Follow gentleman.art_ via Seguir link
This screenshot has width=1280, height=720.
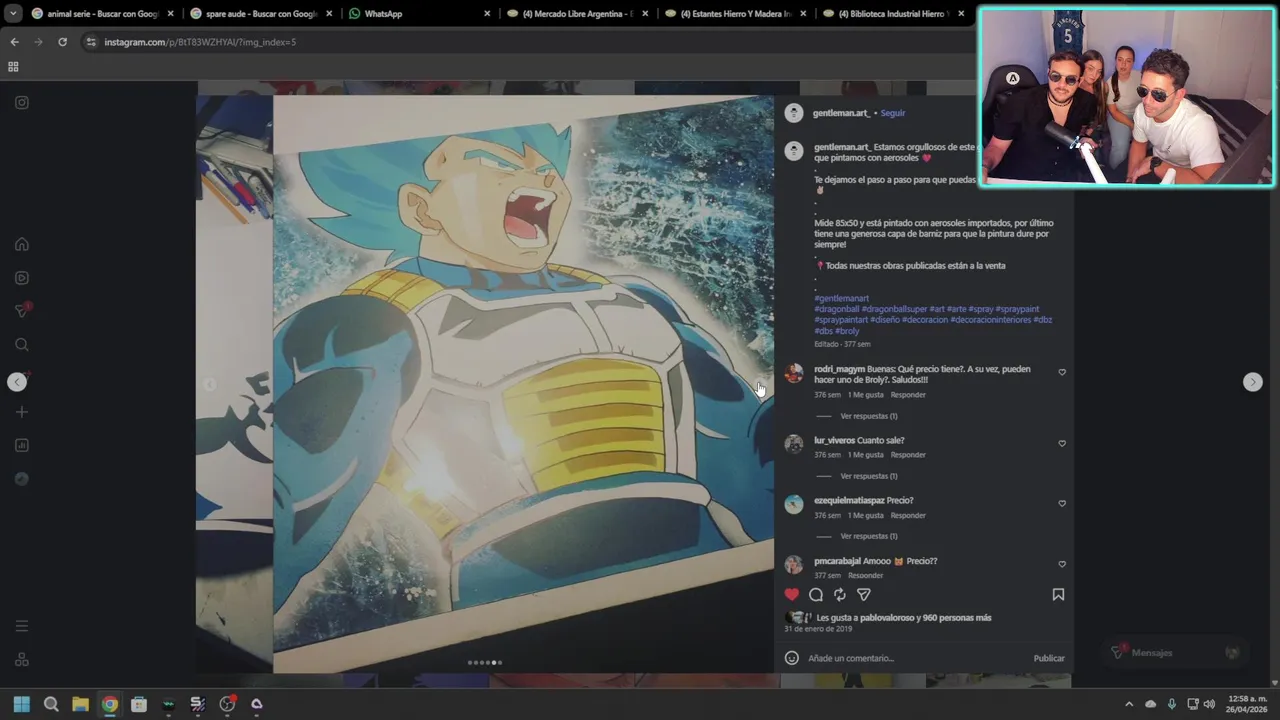[892, 113]
